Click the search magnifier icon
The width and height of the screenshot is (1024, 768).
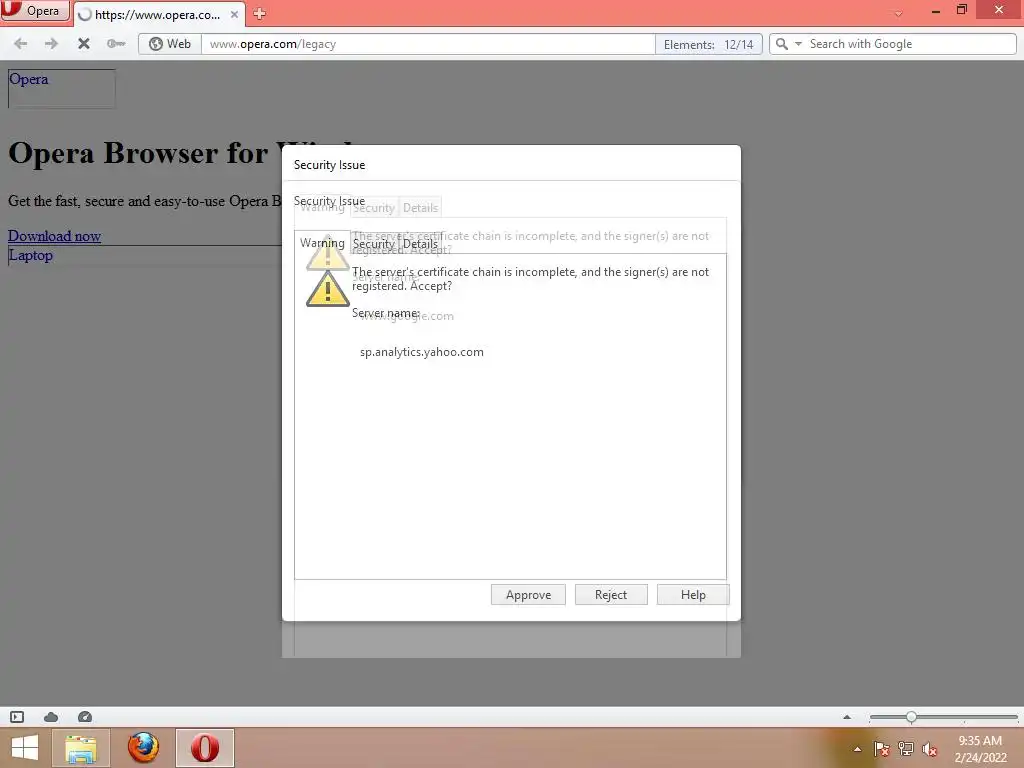click(x=782, y=44)
